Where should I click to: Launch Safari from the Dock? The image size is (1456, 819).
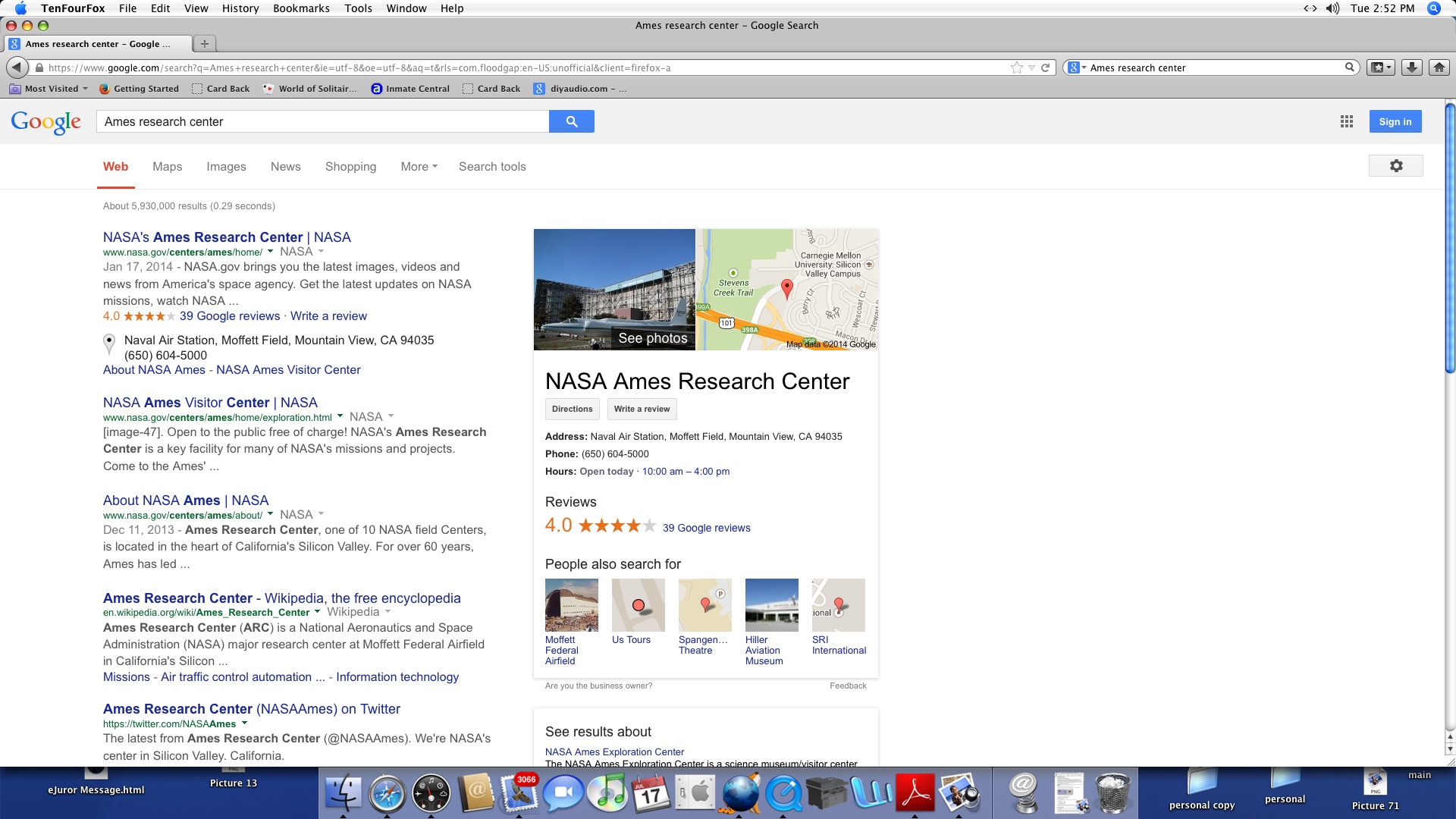[388, 793]
